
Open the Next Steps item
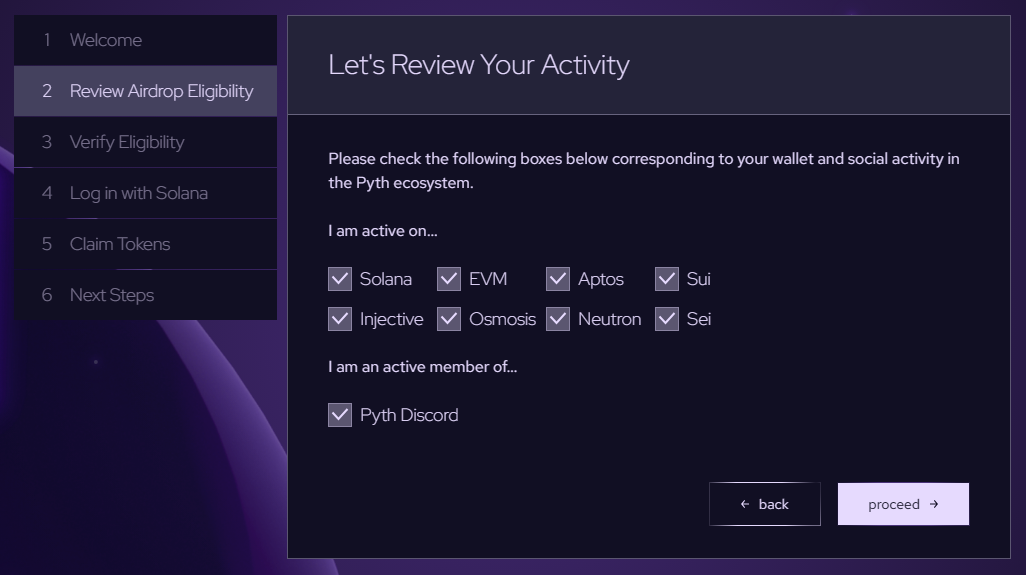[x=145, y=295]
